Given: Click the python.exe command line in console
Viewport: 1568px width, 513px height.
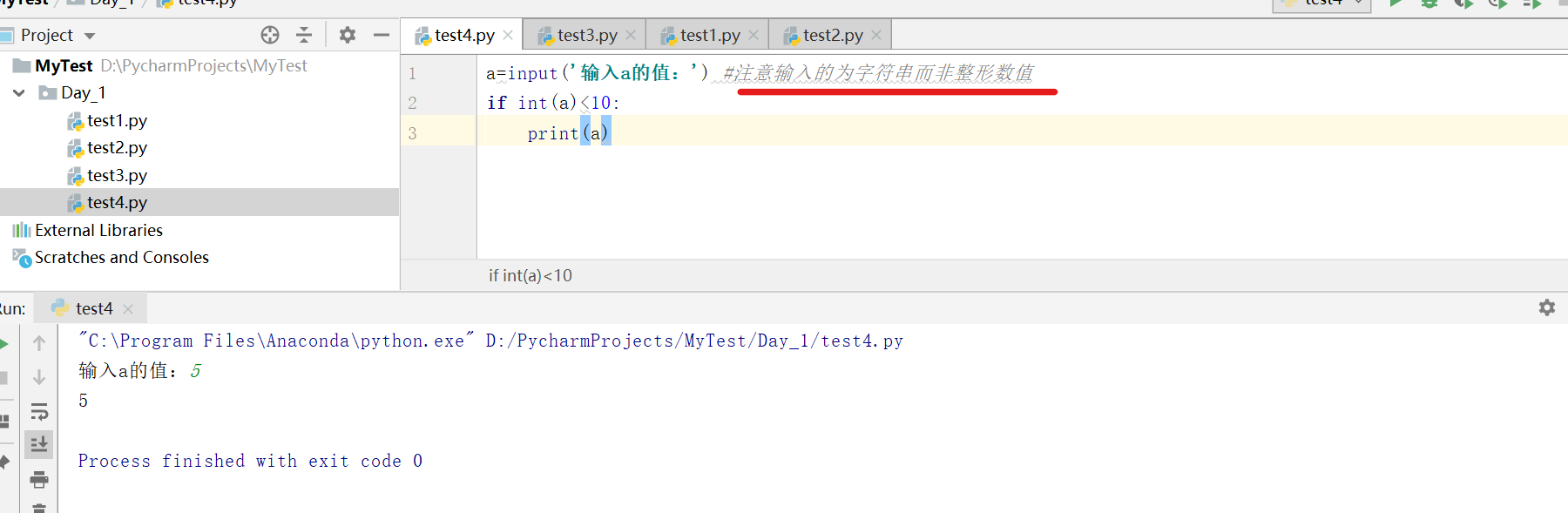Looking at the screenshot, I should click(490, 341).
